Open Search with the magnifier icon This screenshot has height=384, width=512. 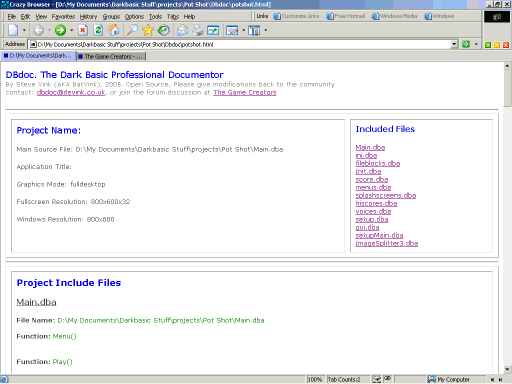click(132, 30)
